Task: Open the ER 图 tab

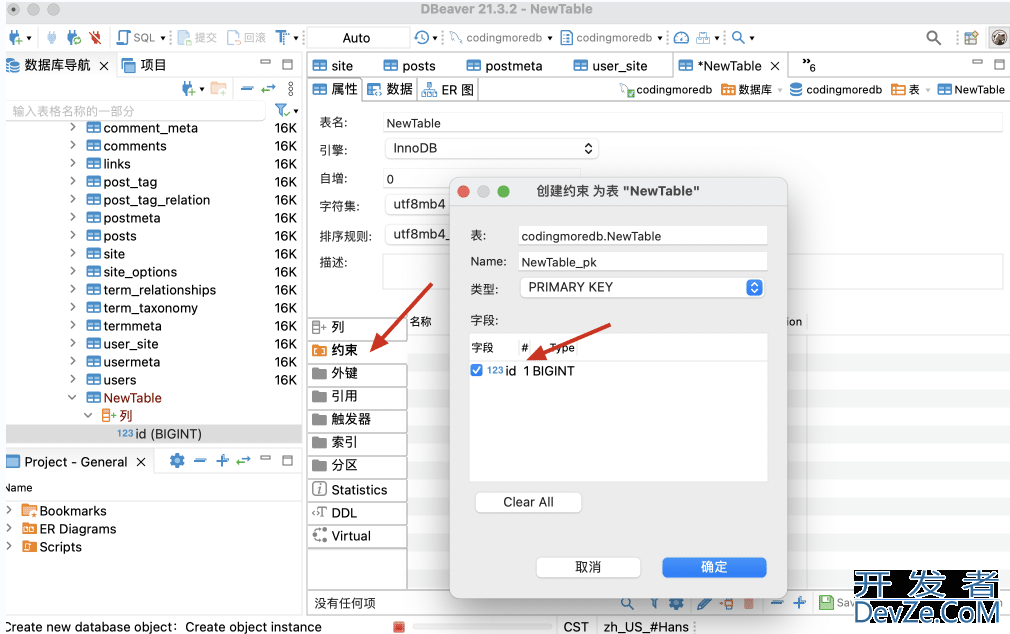Action: point(448,90)
